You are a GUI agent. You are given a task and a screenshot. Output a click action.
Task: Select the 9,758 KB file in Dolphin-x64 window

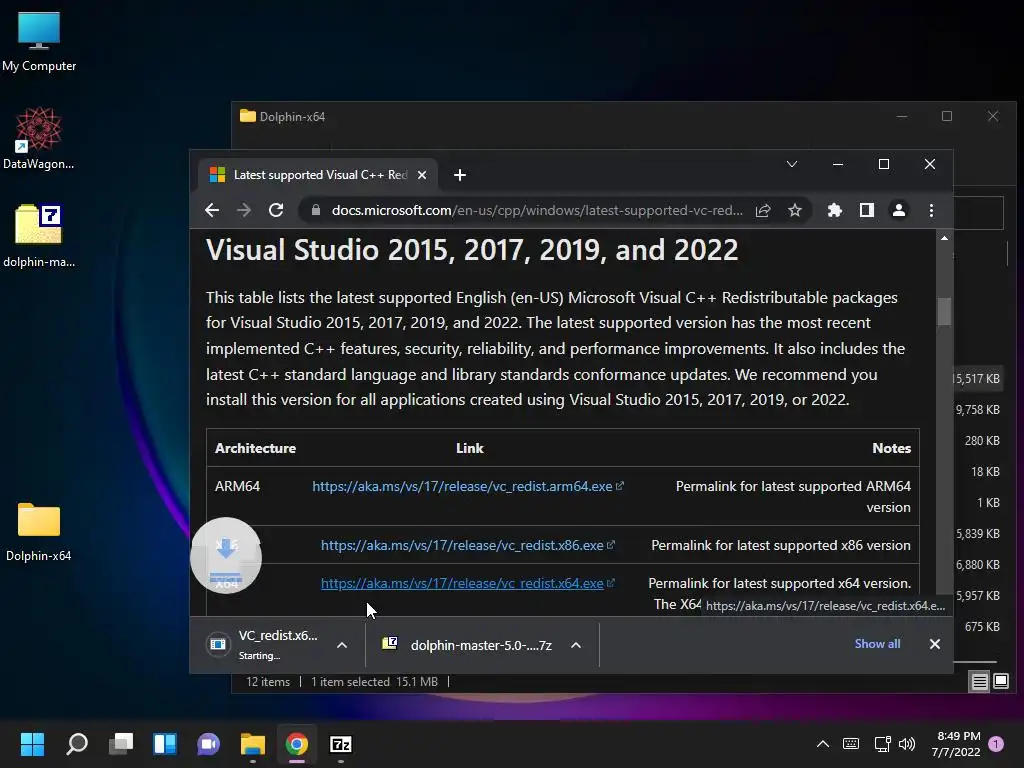978,409
